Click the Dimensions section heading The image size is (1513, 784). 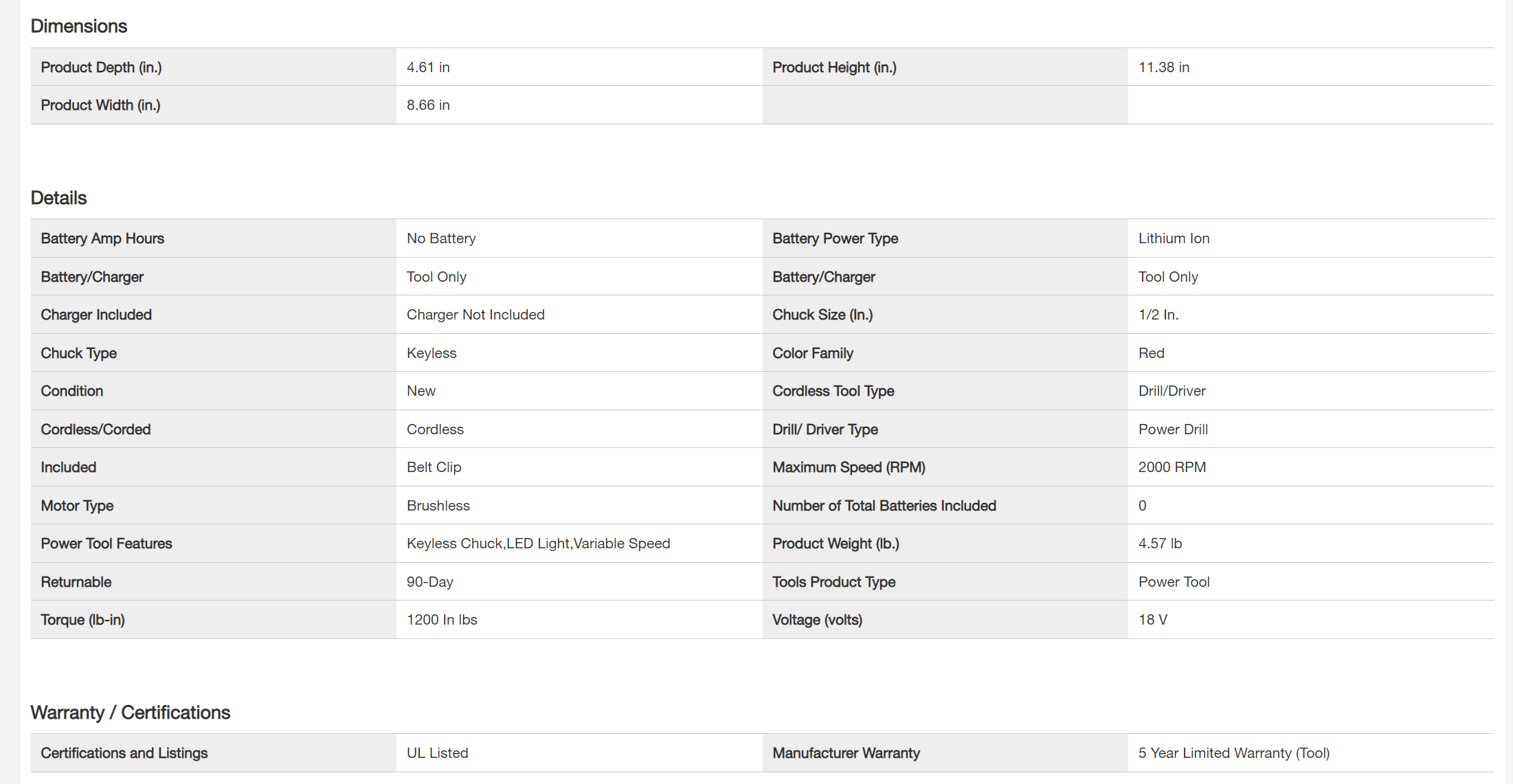pos(79,26)
